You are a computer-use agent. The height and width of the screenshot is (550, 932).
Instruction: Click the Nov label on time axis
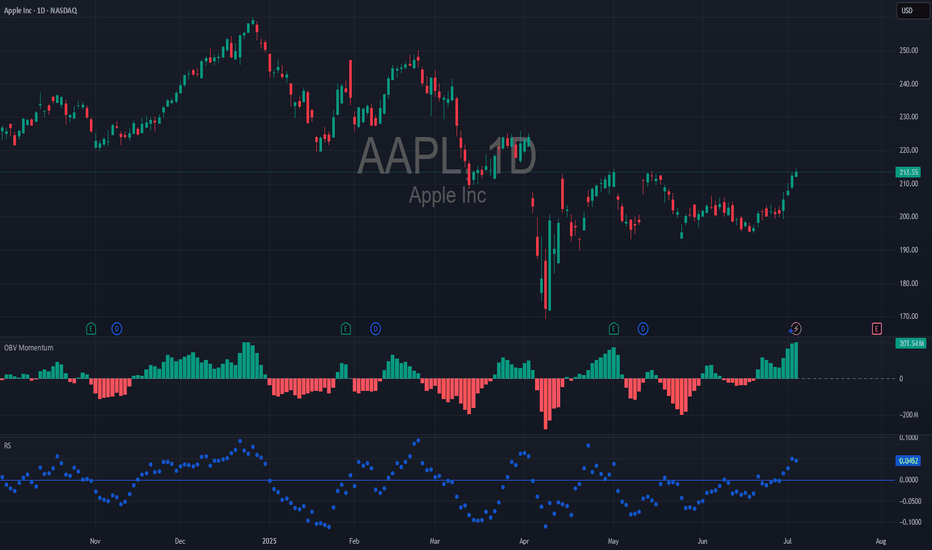[x=95, y=542]
